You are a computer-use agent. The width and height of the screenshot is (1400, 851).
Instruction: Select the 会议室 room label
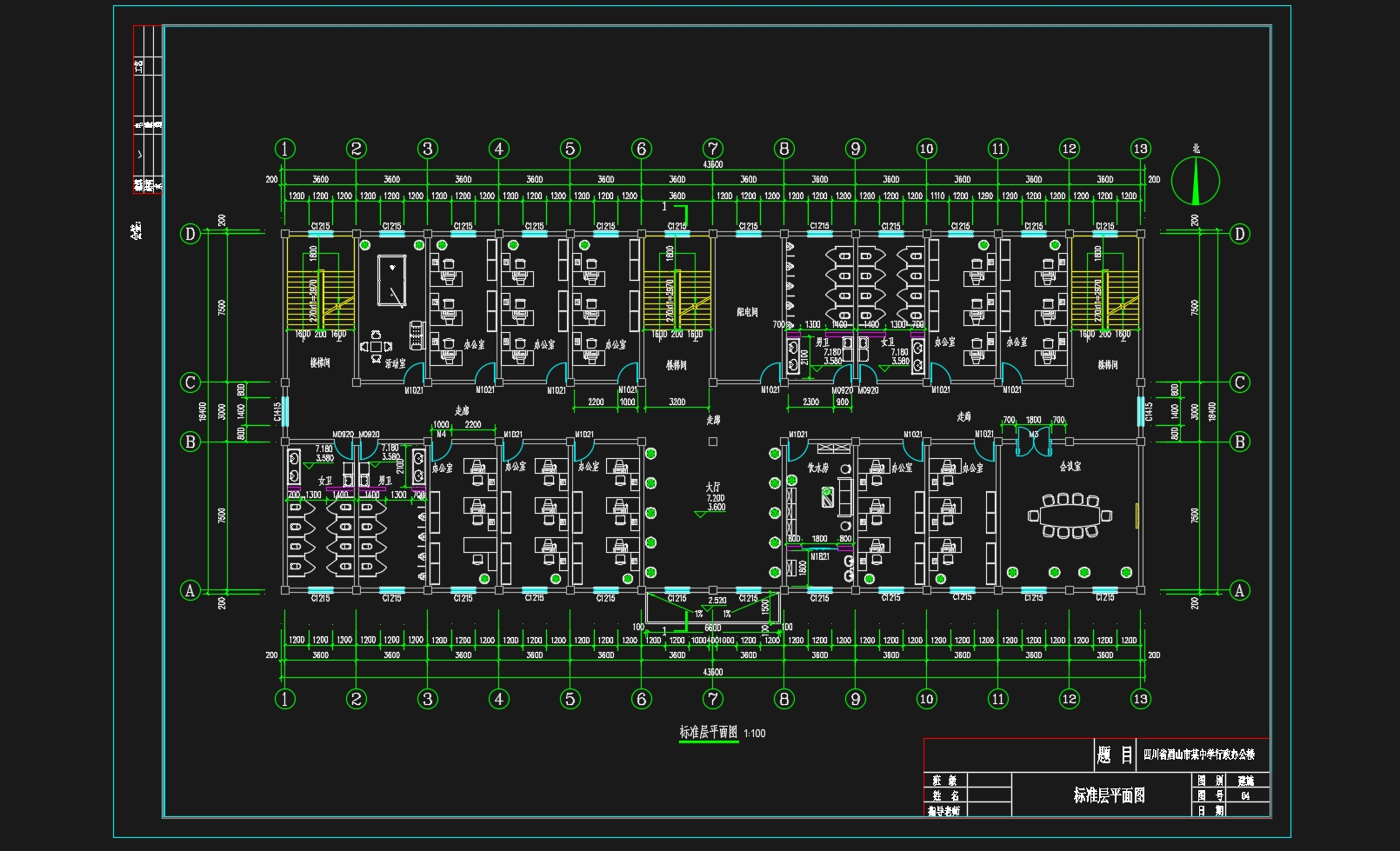[1070, 467]
